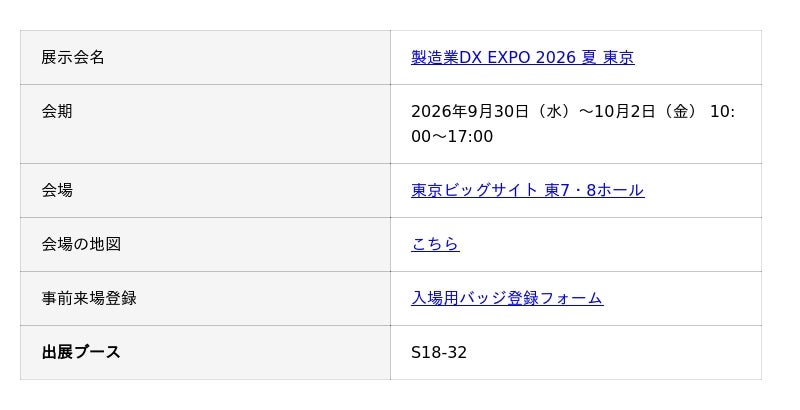Click the 会期 label cell
Viewport: 800px width, 410px height.
(x=206, y=124)
